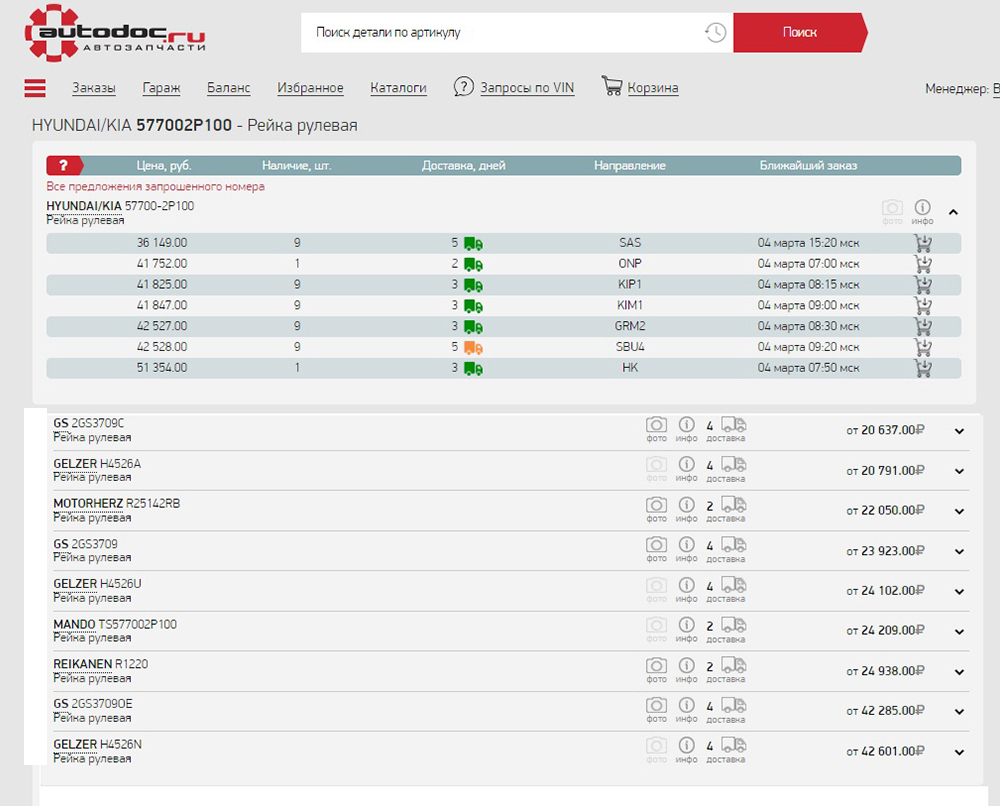Open the Корзина cart link
Screen dimensions: 1000x806
click(x=652, y=88)
